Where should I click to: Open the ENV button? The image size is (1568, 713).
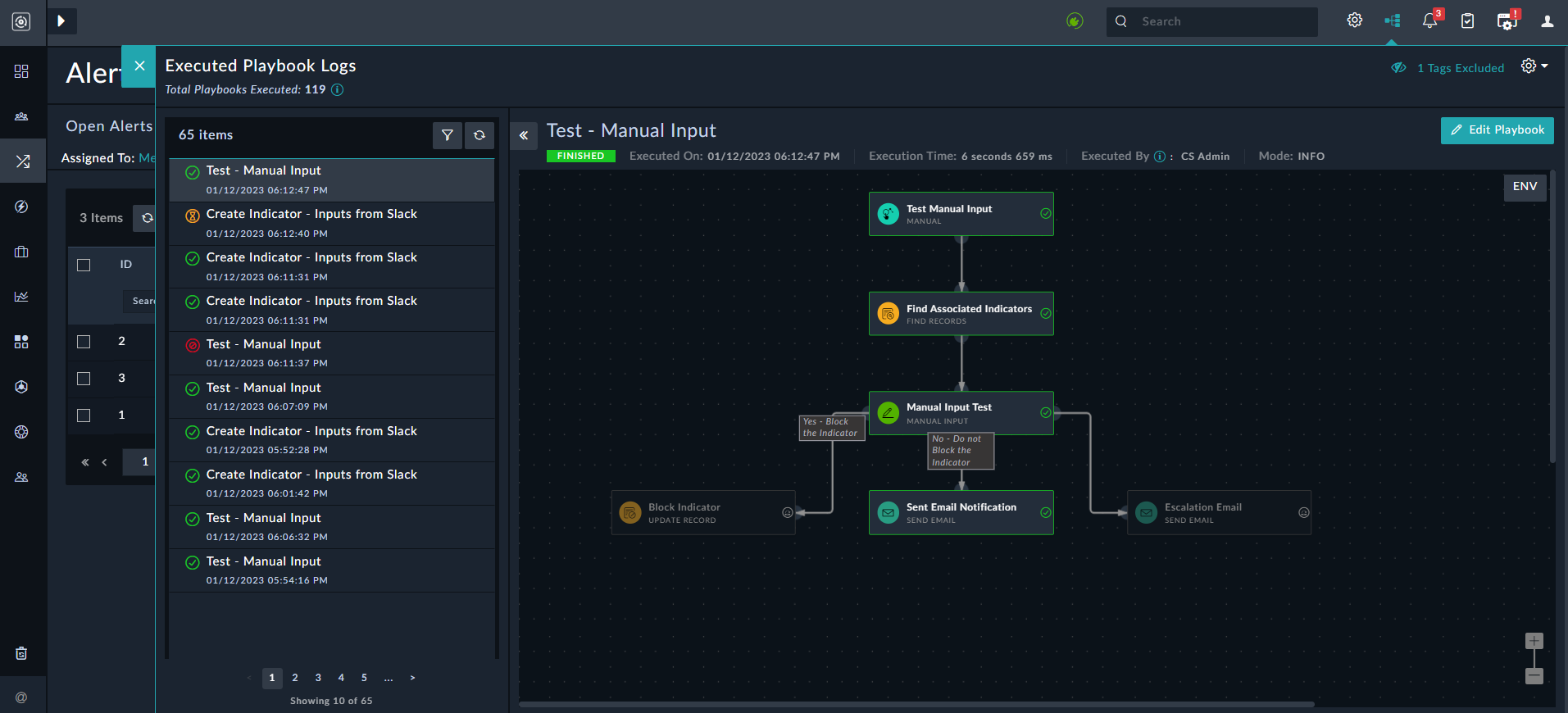pos(1525,187)
